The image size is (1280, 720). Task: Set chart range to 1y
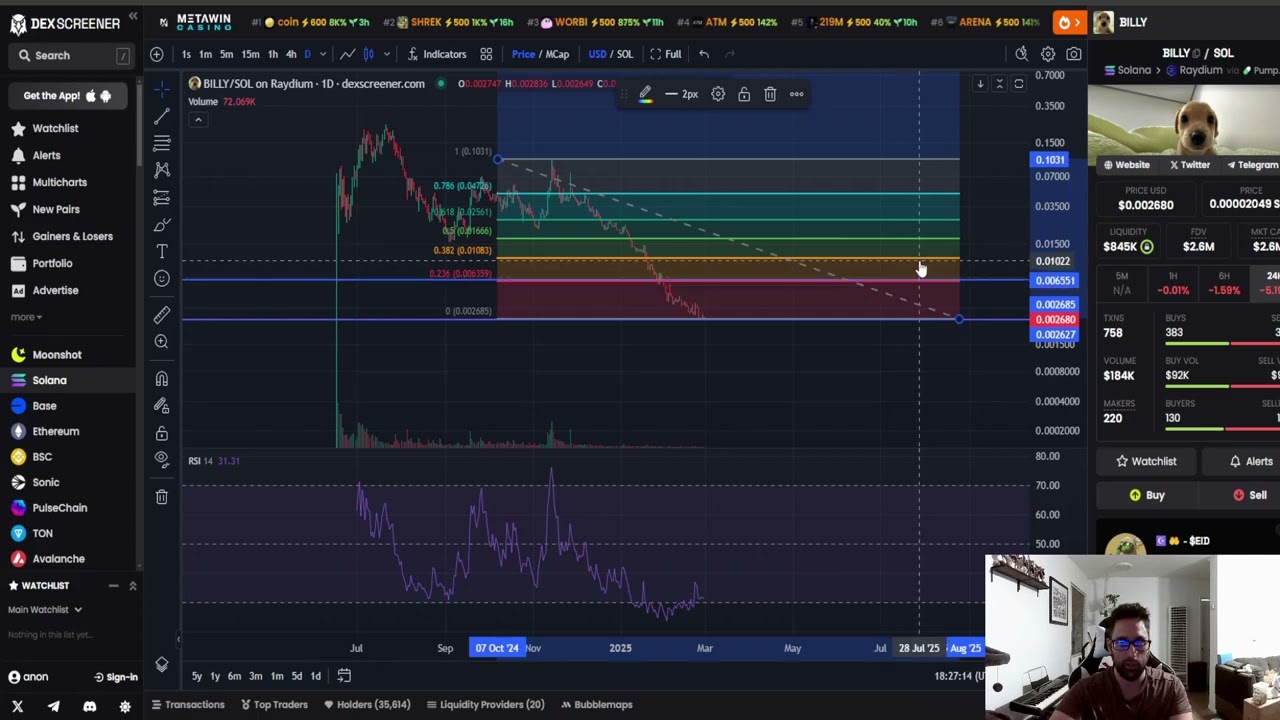coord(215,676)
